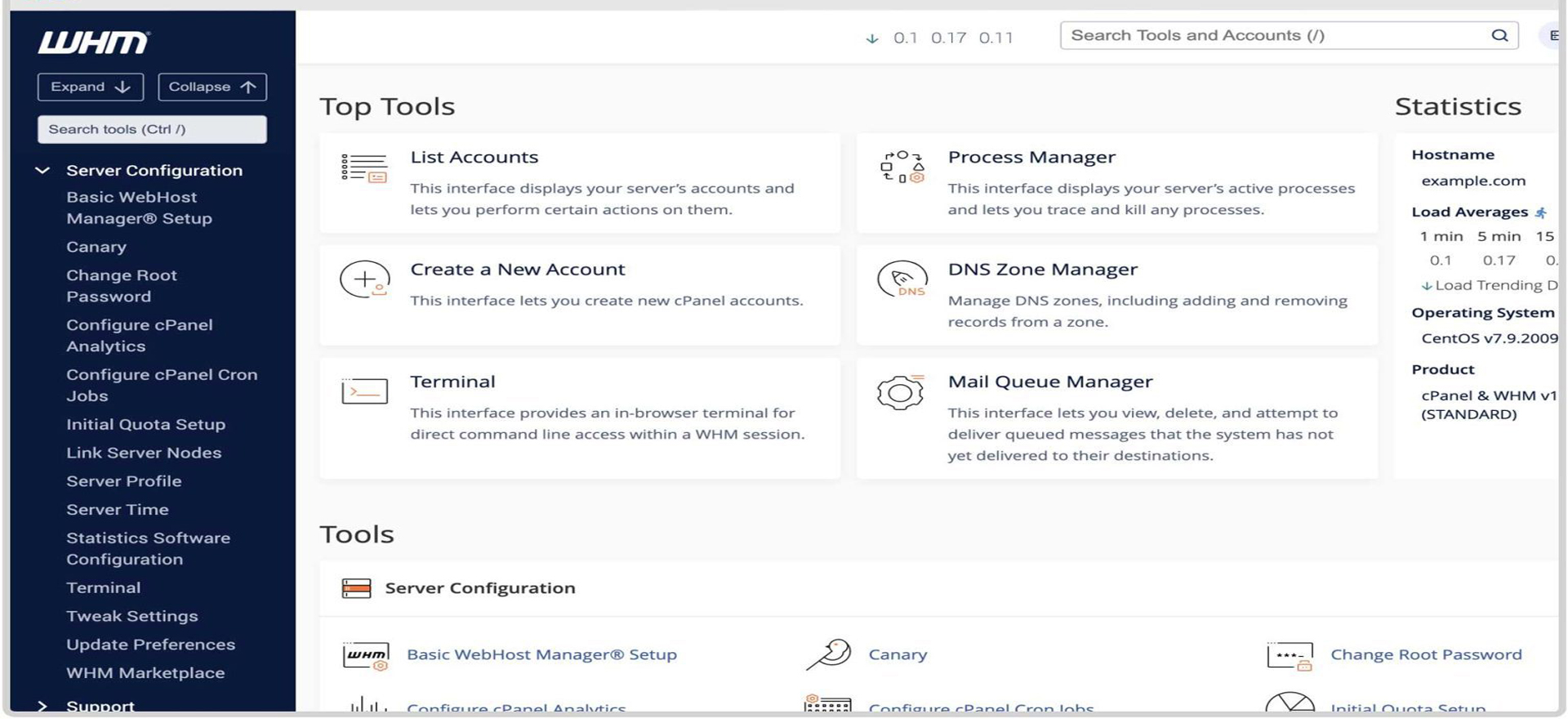The image size is (1568, 719).
Task: Click the sidebar Search tools field
Action: (152, 129)
